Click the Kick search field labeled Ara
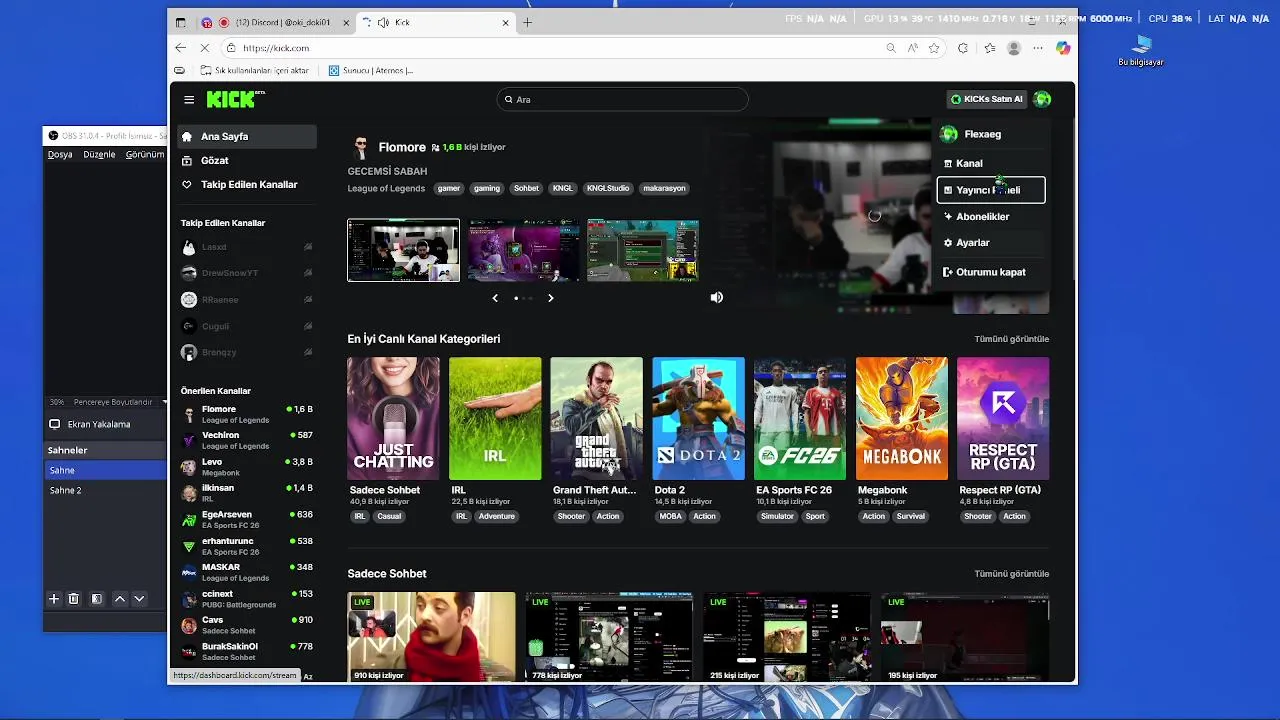Image resolution: width=1280 pixels, height=720 pixels. point(622,99)
